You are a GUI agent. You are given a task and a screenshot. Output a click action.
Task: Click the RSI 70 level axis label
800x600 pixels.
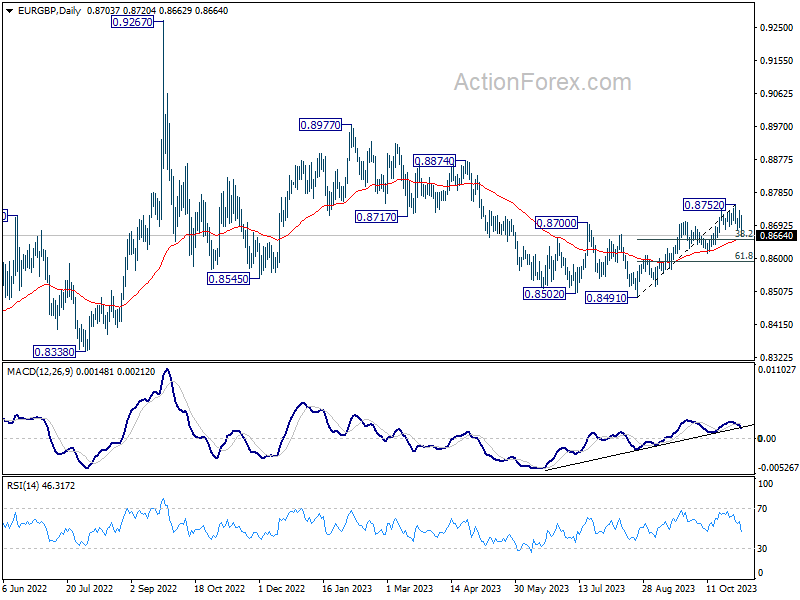click(x=762, y=509)
